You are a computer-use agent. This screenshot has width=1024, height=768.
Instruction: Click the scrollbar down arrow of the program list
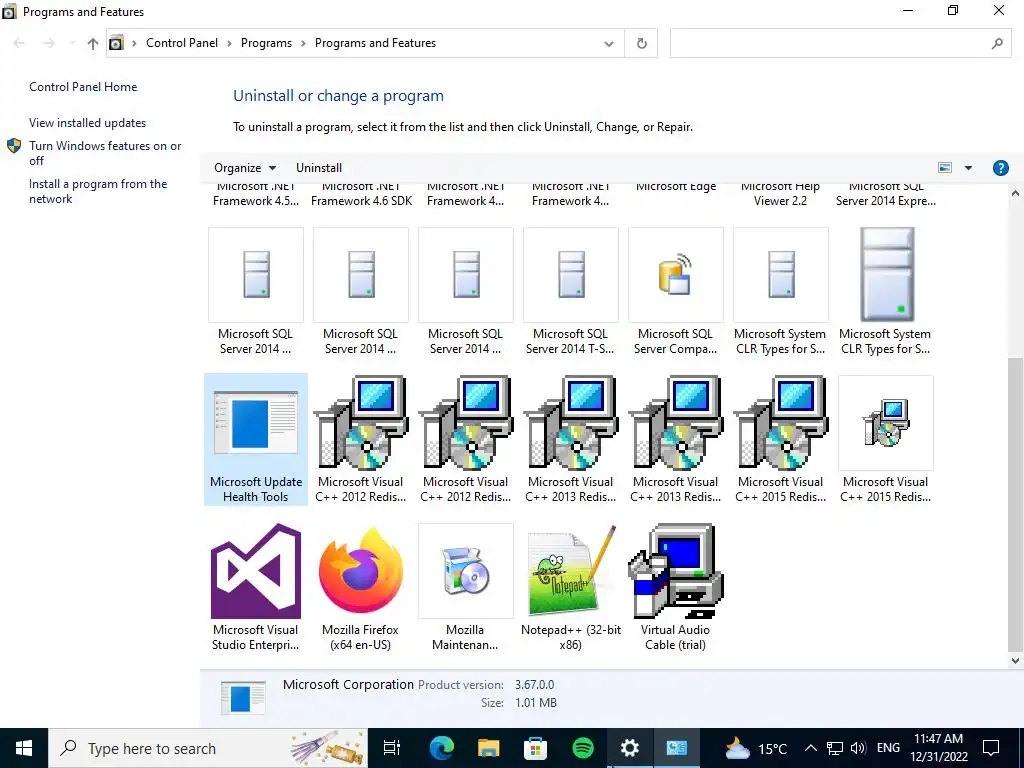coord(1015,660)
